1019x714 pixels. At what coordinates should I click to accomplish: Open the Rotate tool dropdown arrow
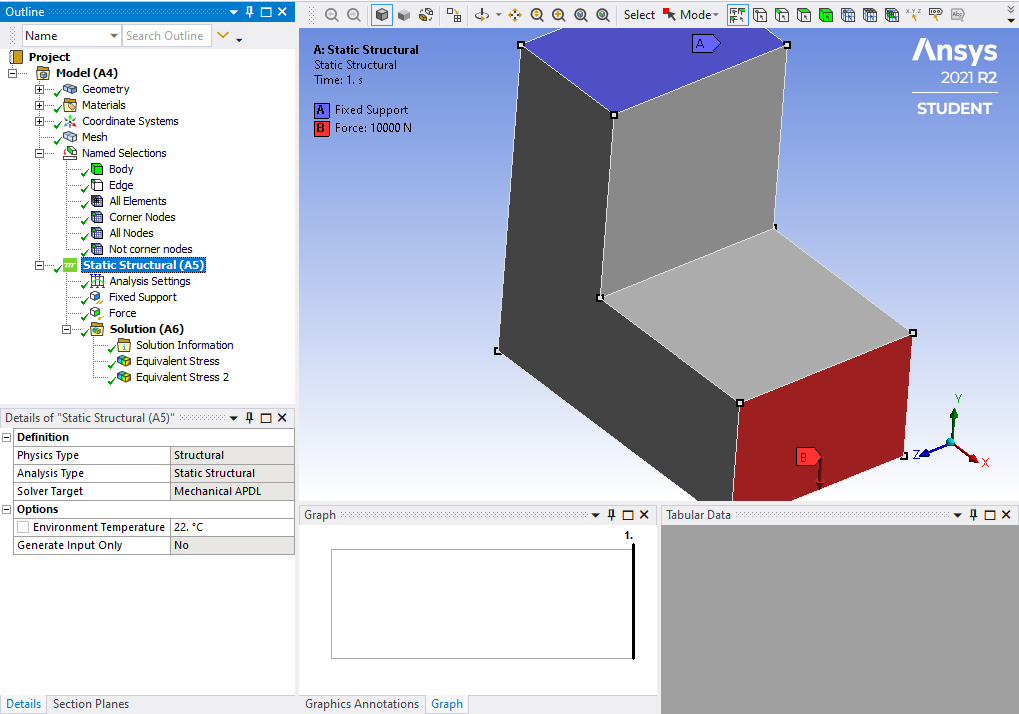click(498, 15)
